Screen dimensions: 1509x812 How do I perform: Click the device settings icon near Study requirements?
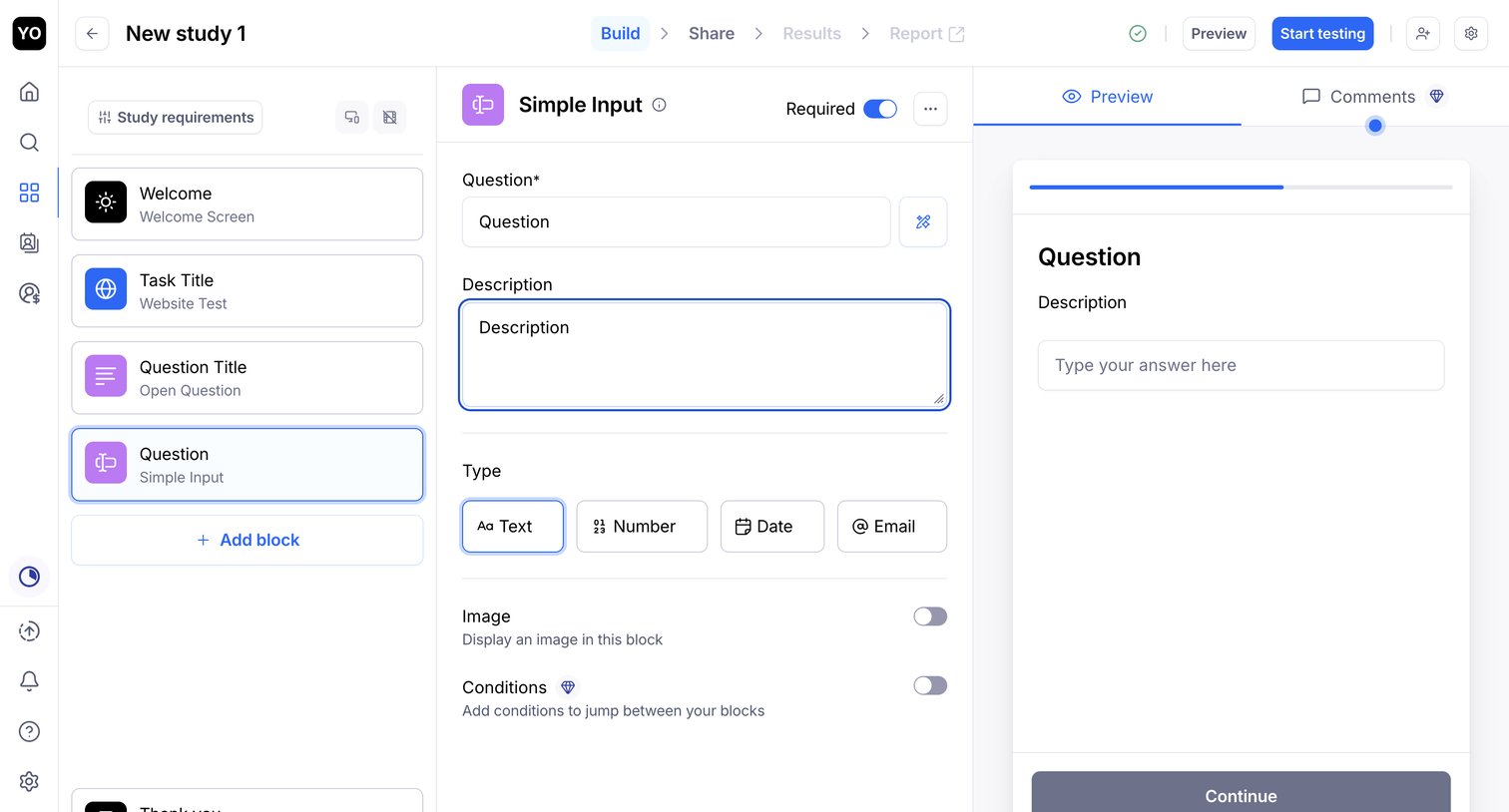click(352, 117)
